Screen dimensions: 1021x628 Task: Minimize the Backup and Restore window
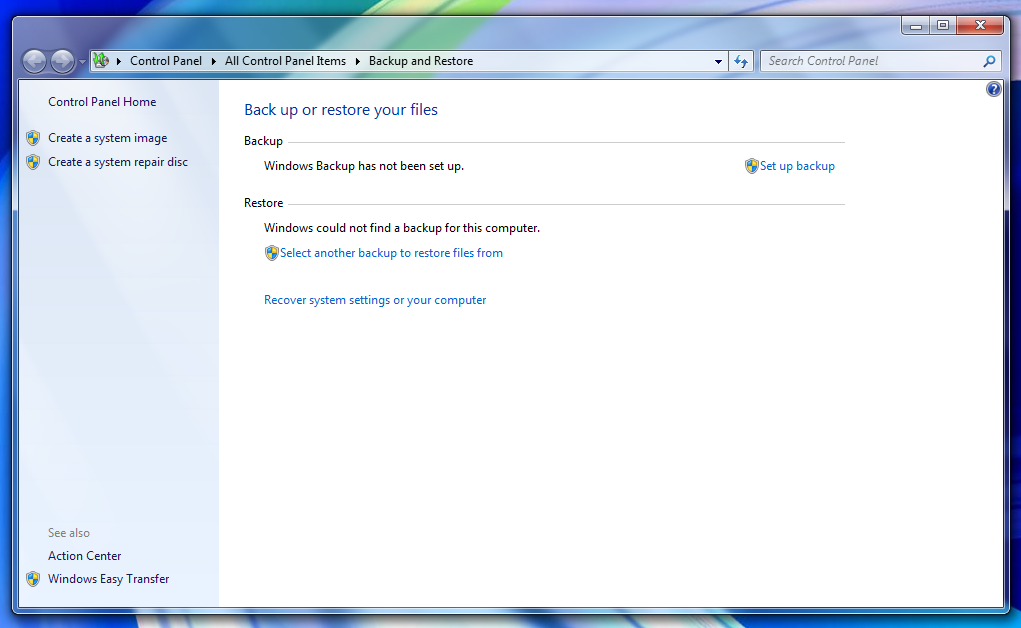coord(916,25)
